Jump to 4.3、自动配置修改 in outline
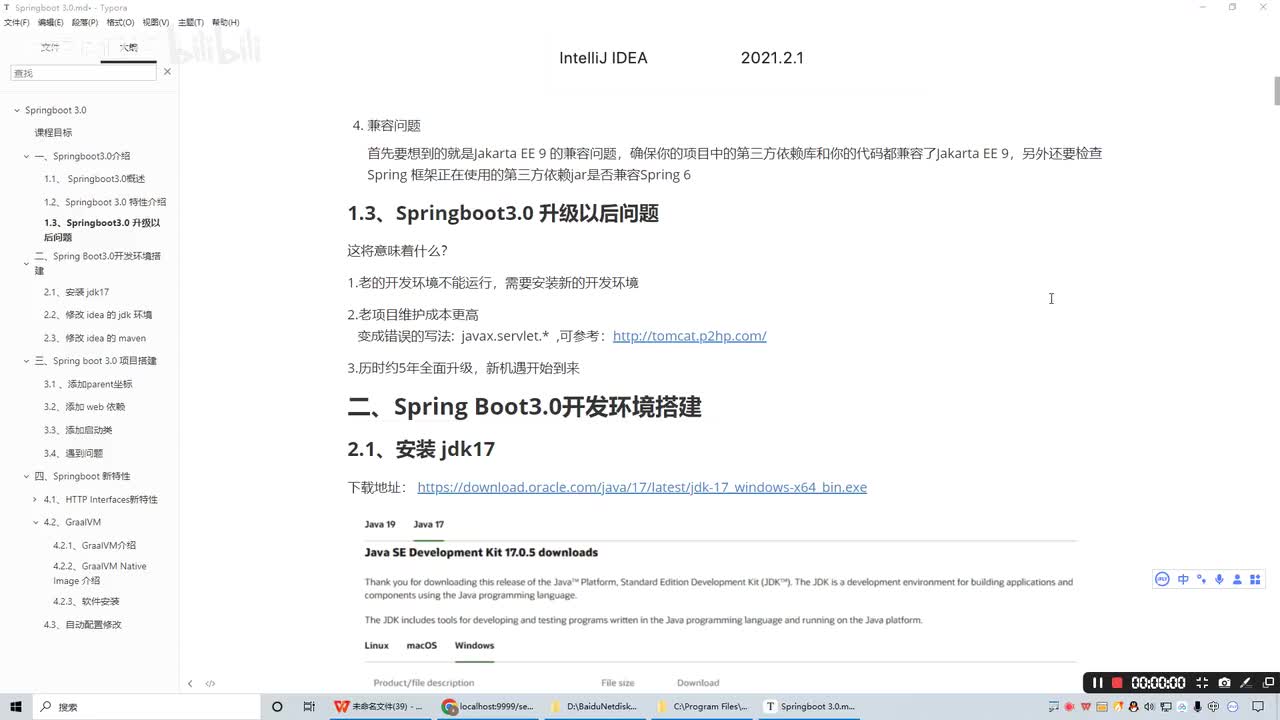 point(82,625)
